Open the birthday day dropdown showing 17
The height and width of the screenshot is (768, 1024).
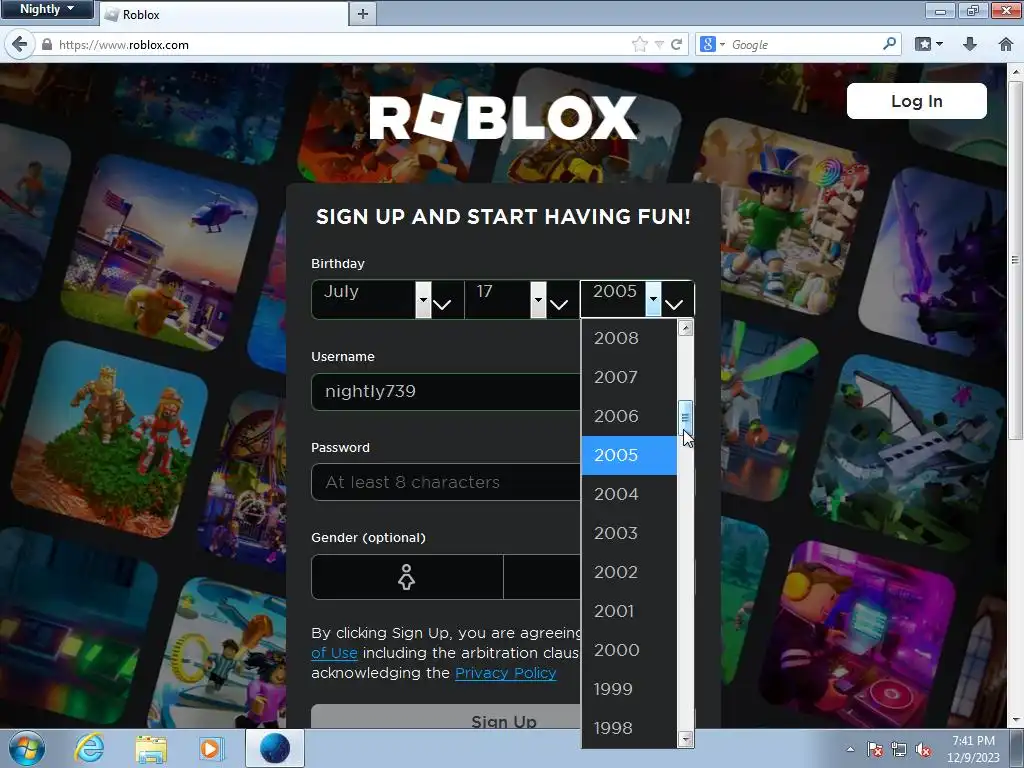pos(521,300)
